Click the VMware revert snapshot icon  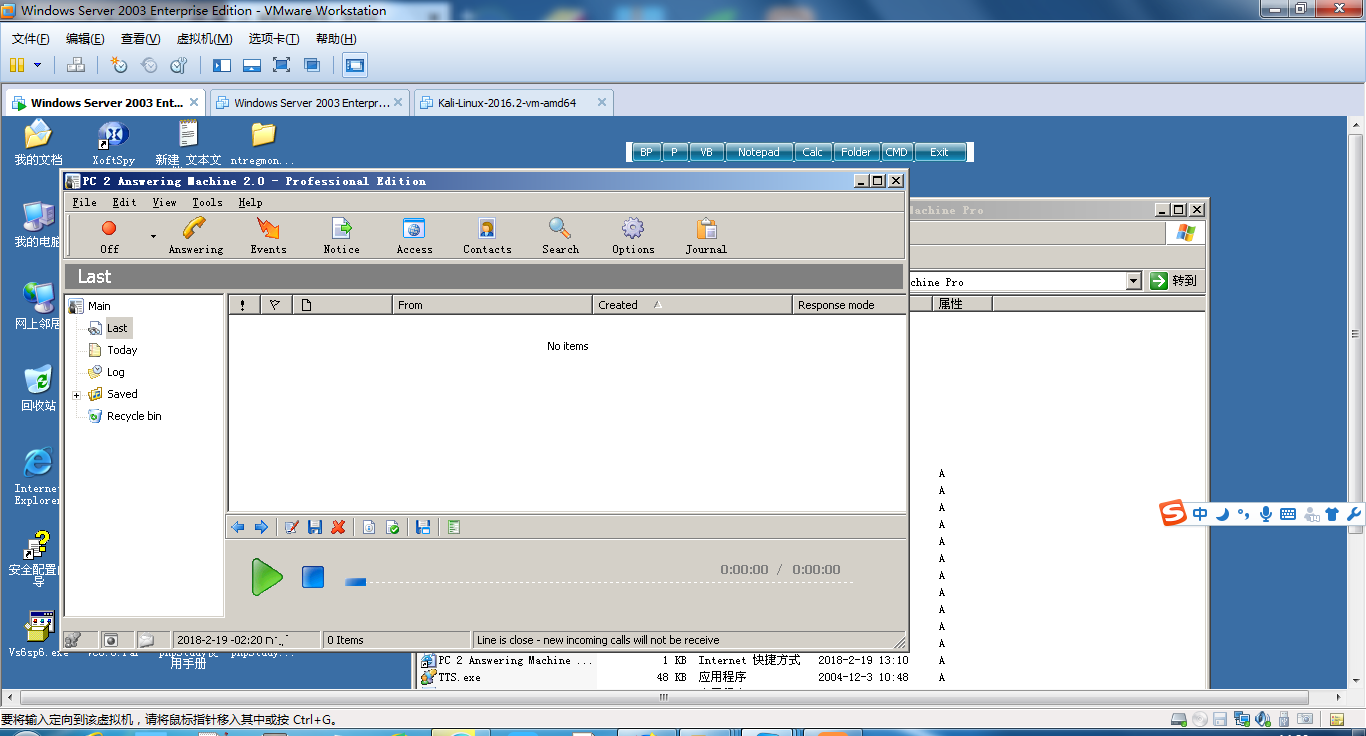(x=149, y=65)
